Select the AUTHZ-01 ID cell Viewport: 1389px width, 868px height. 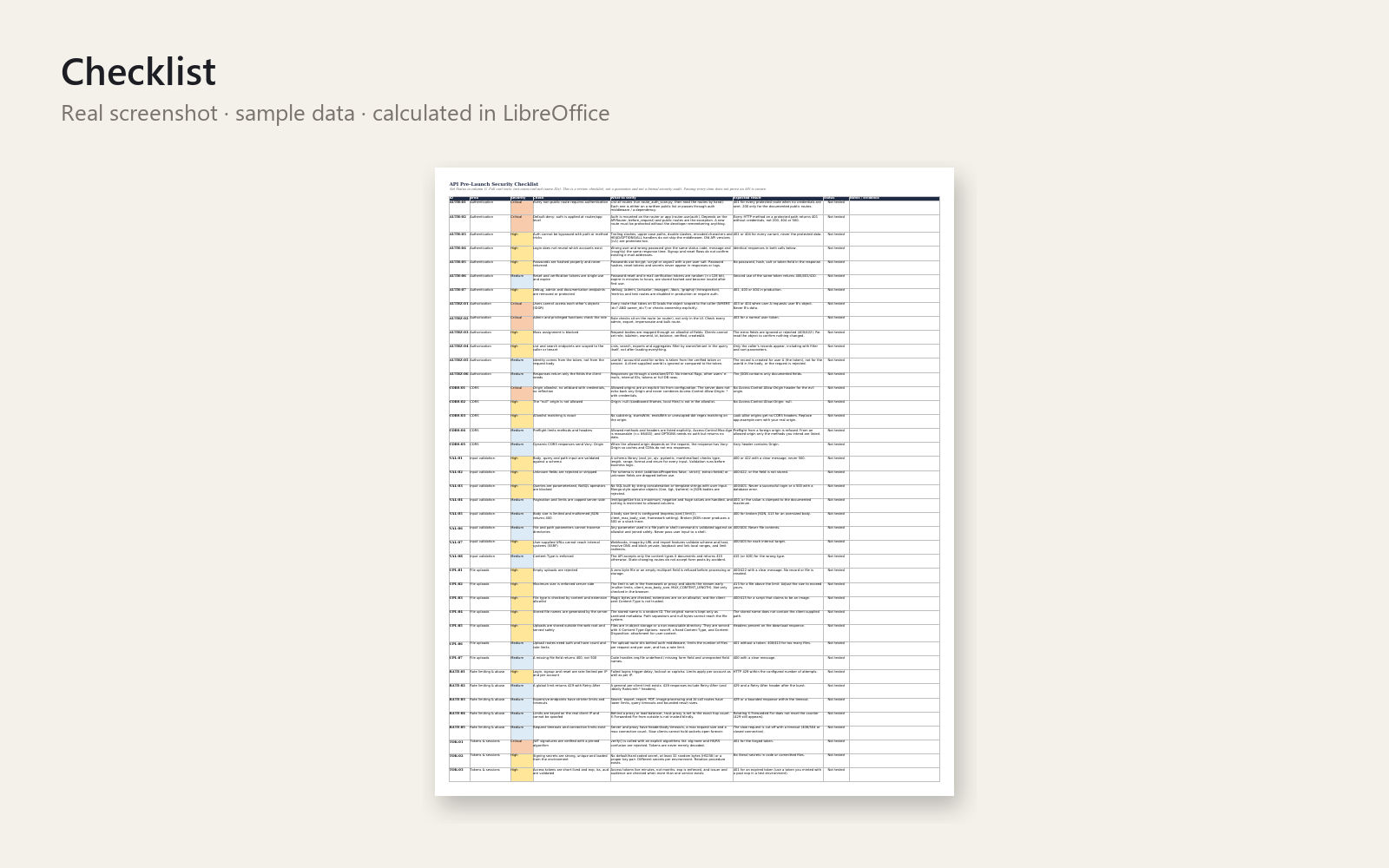tap(459, 309)
